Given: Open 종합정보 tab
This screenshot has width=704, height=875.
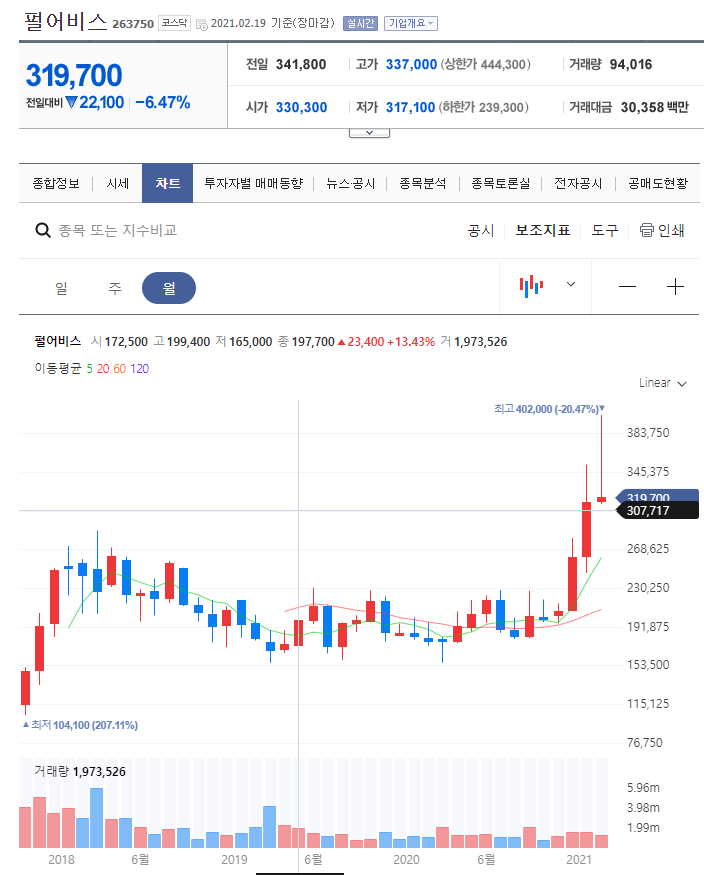Looking at the screenshot, I should point(56,183).
